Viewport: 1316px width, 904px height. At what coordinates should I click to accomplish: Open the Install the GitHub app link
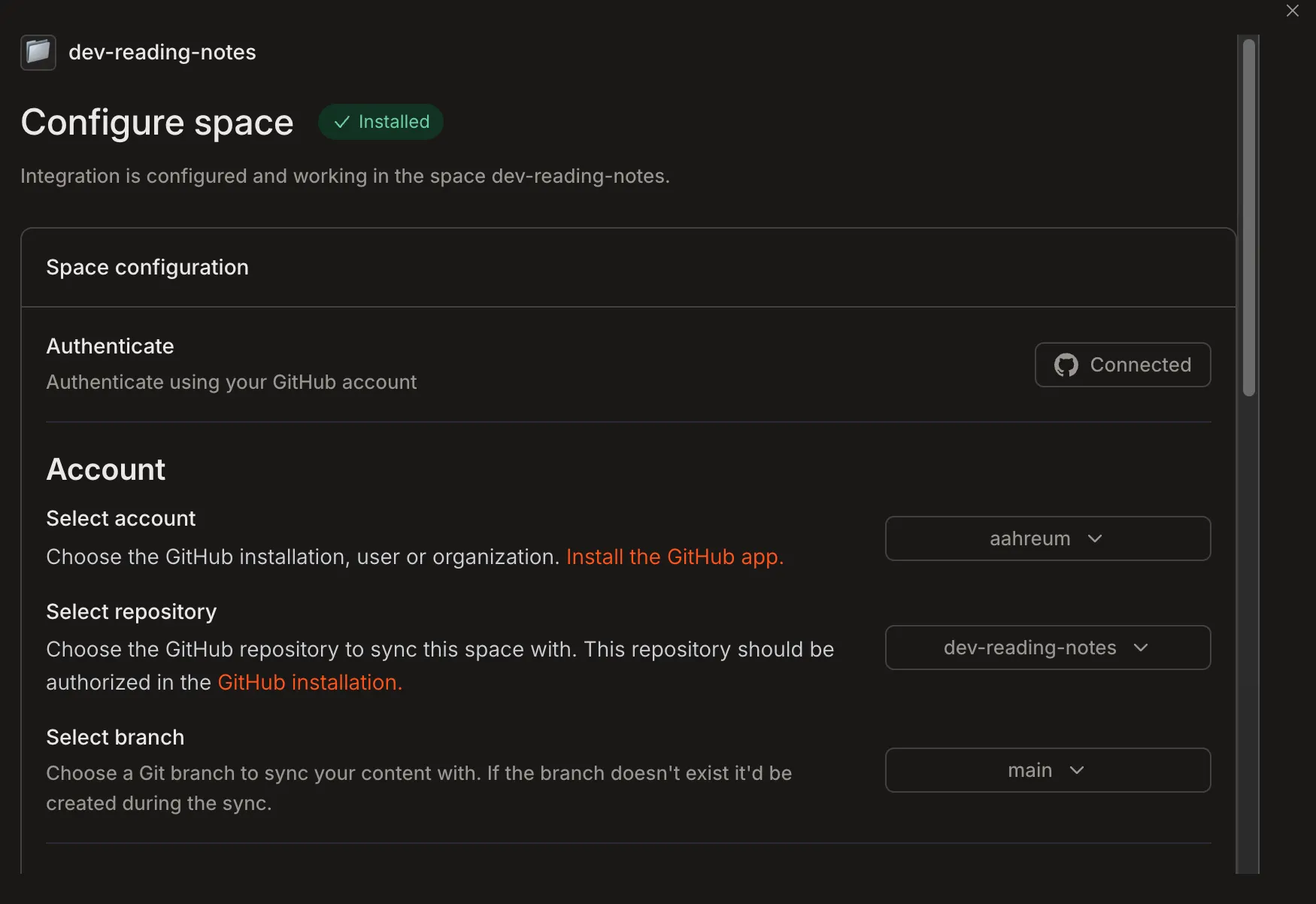coord(675,557)
